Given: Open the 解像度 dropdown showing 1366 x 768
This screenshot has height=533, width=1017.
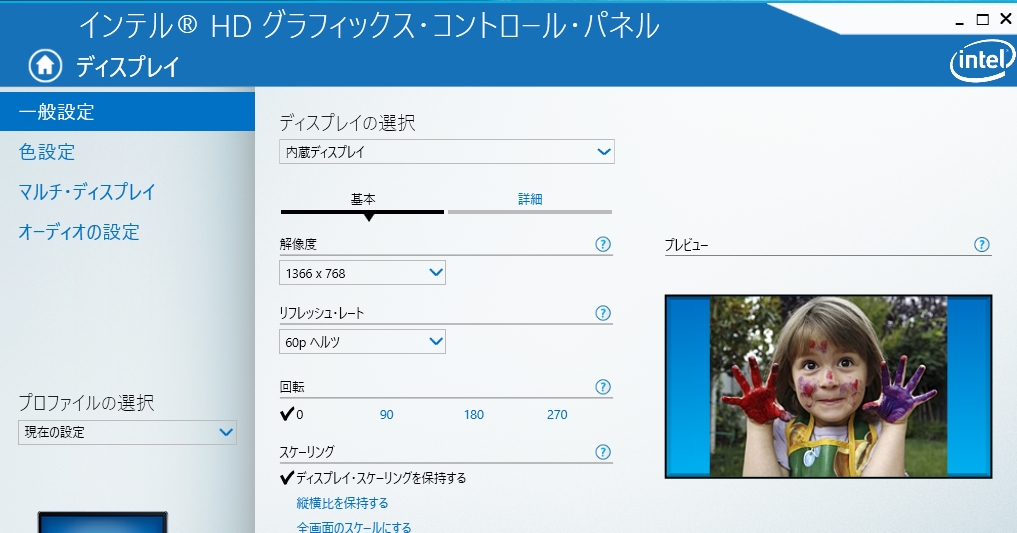Looking at the screenshot, I should click(x=363, y=273).
